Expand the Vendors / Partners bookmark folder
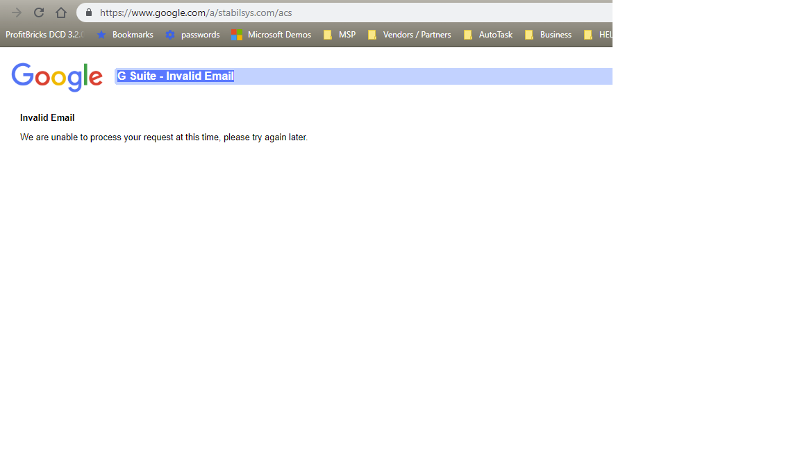 409,35
